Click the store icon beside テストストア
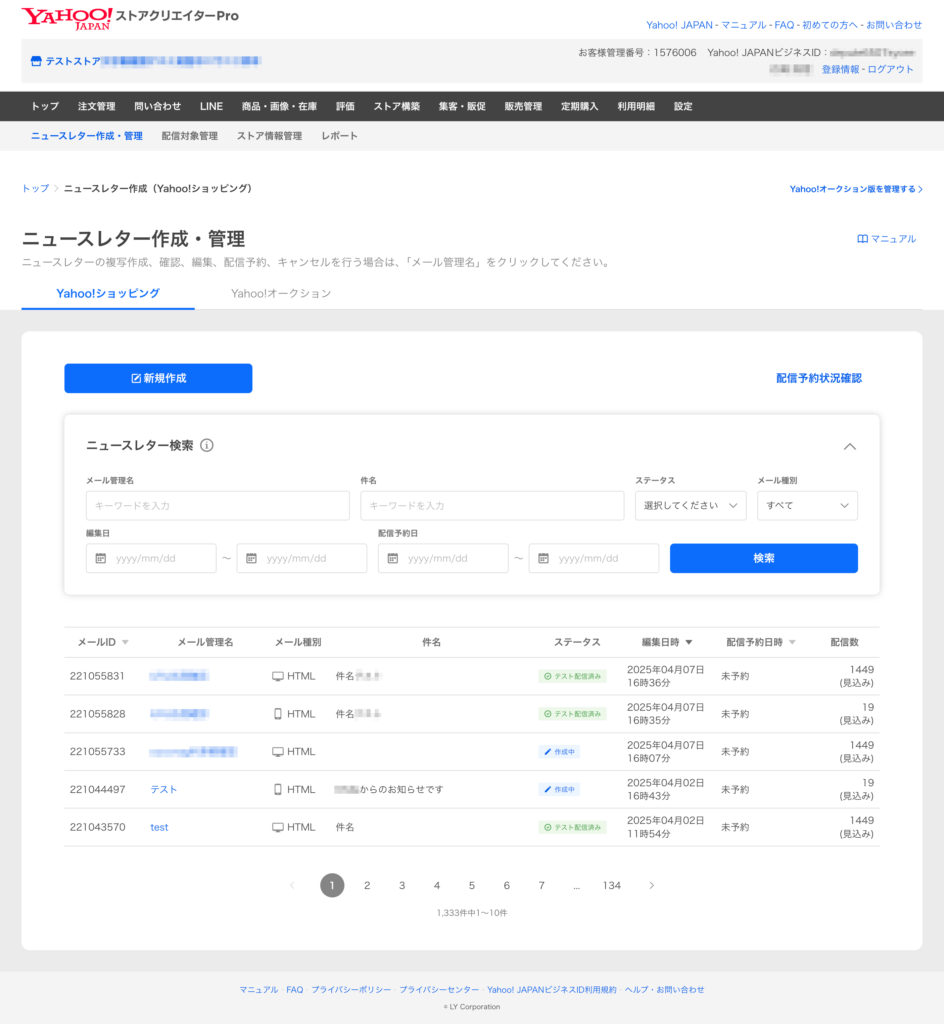Viewport: 944px width, 1024px height. coord(36,61)
